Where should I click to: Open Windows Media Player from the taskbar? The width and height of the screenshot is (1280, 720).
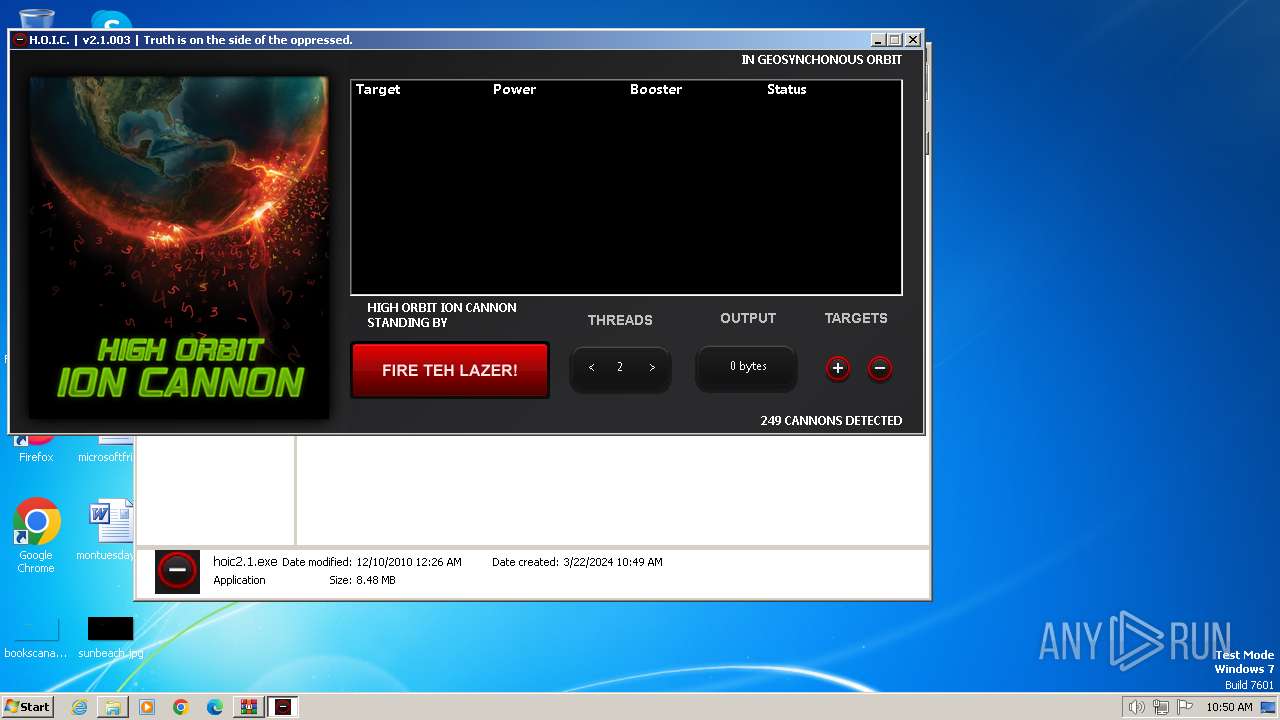[x=147, y=707]
